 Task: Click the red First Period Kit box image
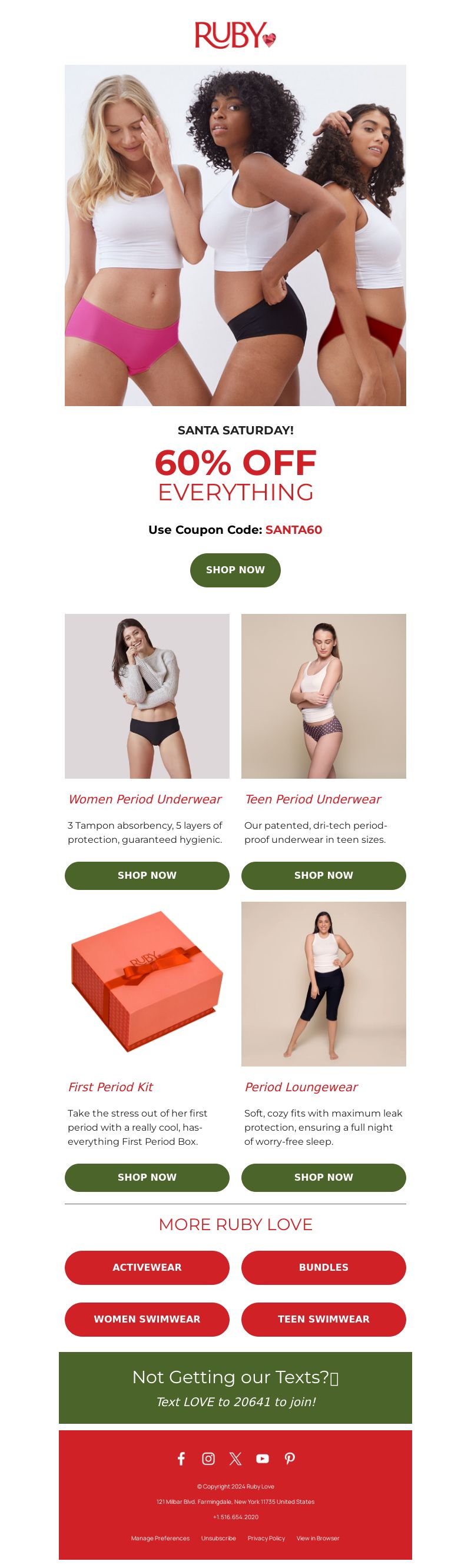pos(147,983)
